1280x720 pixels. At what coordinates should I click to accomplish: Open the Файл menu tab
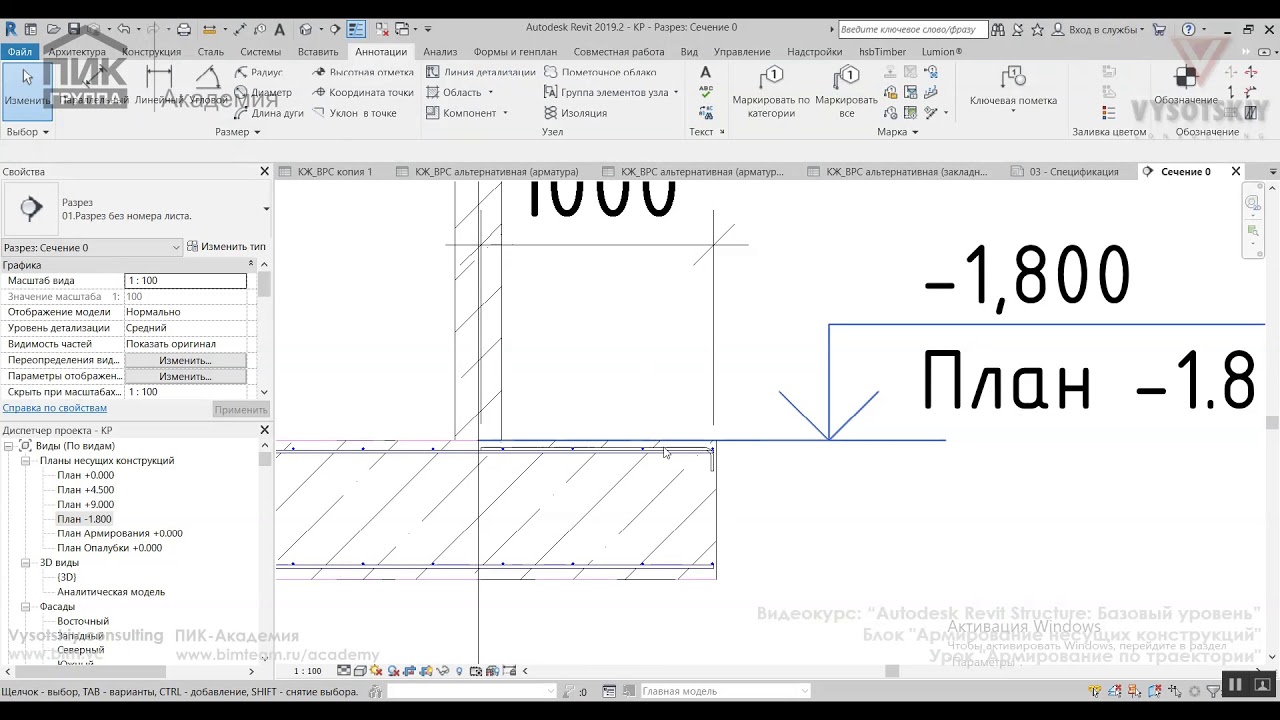(x=19, y=51)
